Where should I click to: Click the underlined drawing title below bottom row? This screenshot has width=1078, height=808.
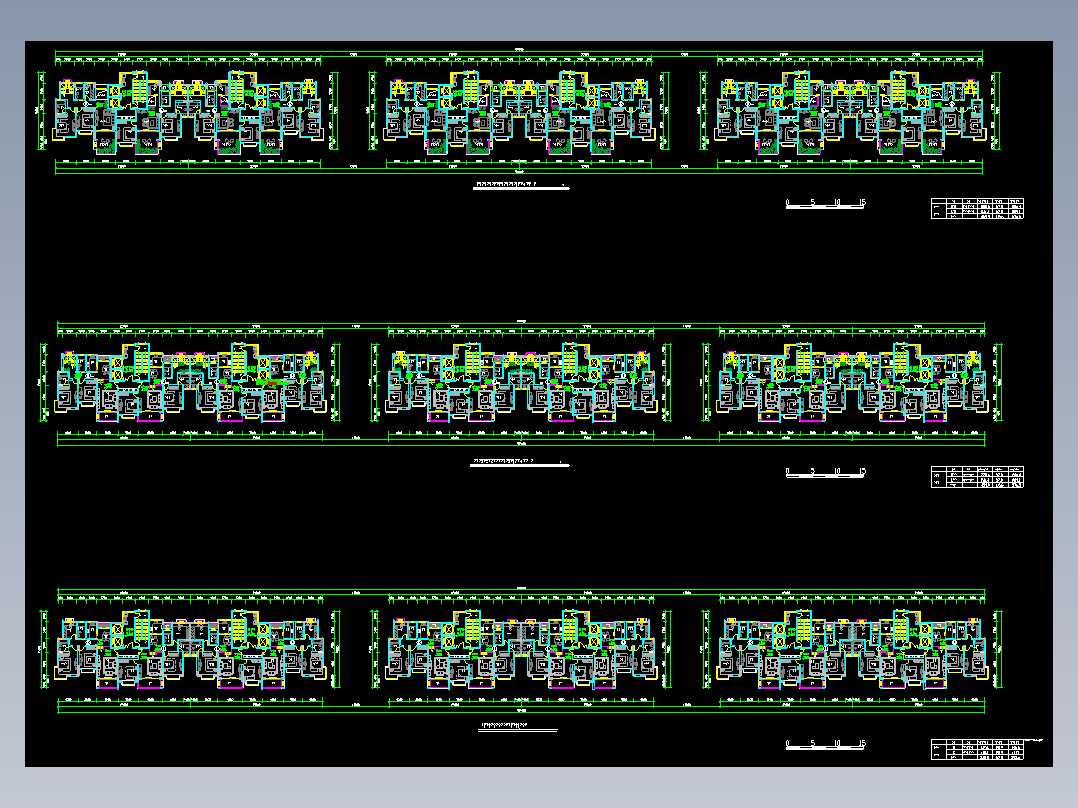click(x=518, y=728)
